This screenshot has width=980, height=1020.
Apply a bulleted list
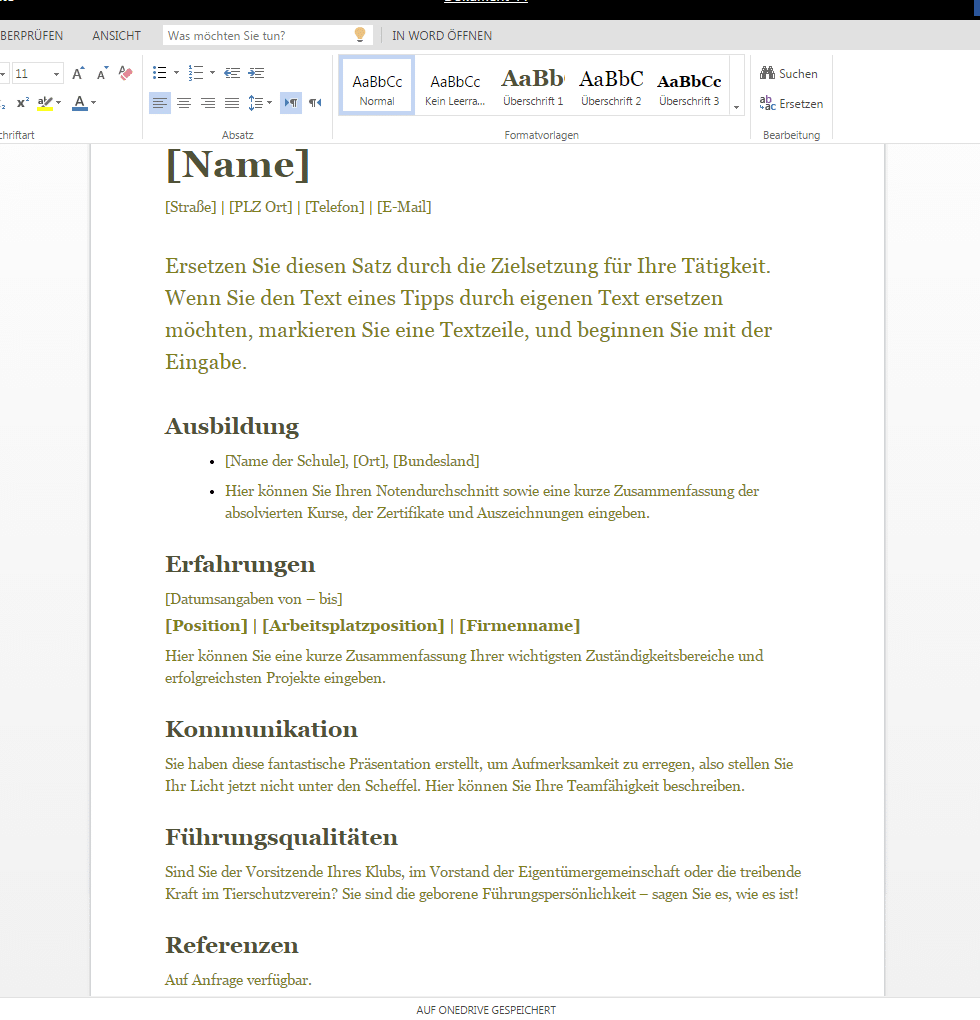159,73
